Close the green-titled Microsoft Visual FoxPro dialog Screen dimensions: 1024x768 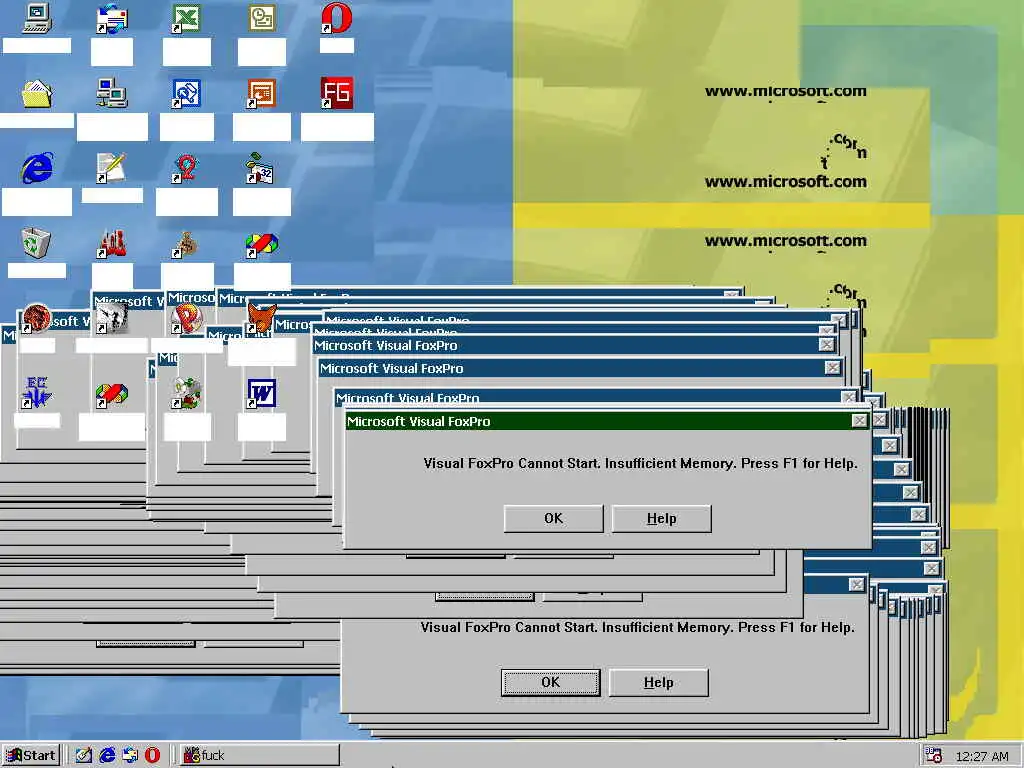point(859,421)
